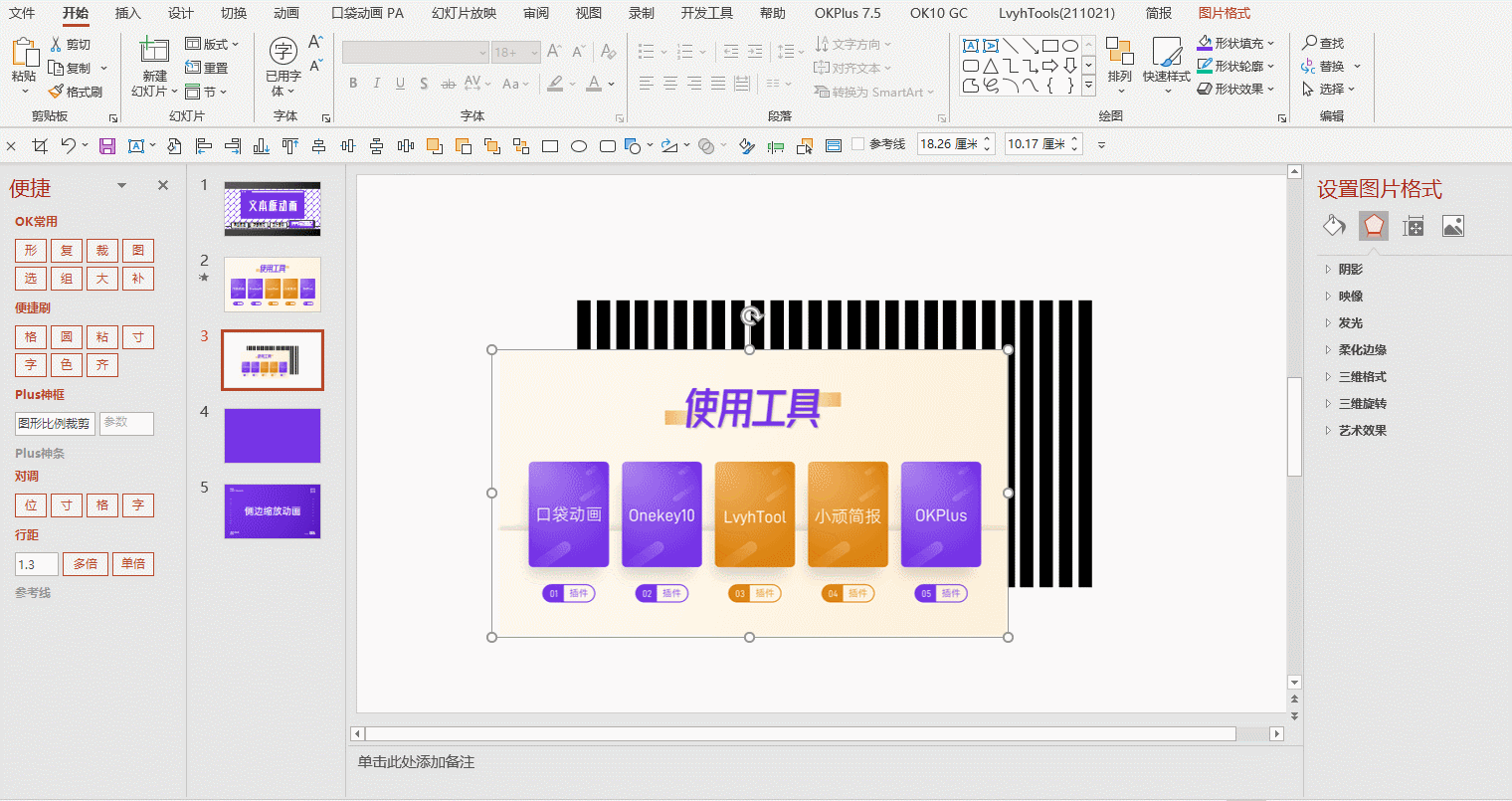Screen dimensions: 1512x801
Task: Click the 单倍 line spacing button
Action: [133, 564]
